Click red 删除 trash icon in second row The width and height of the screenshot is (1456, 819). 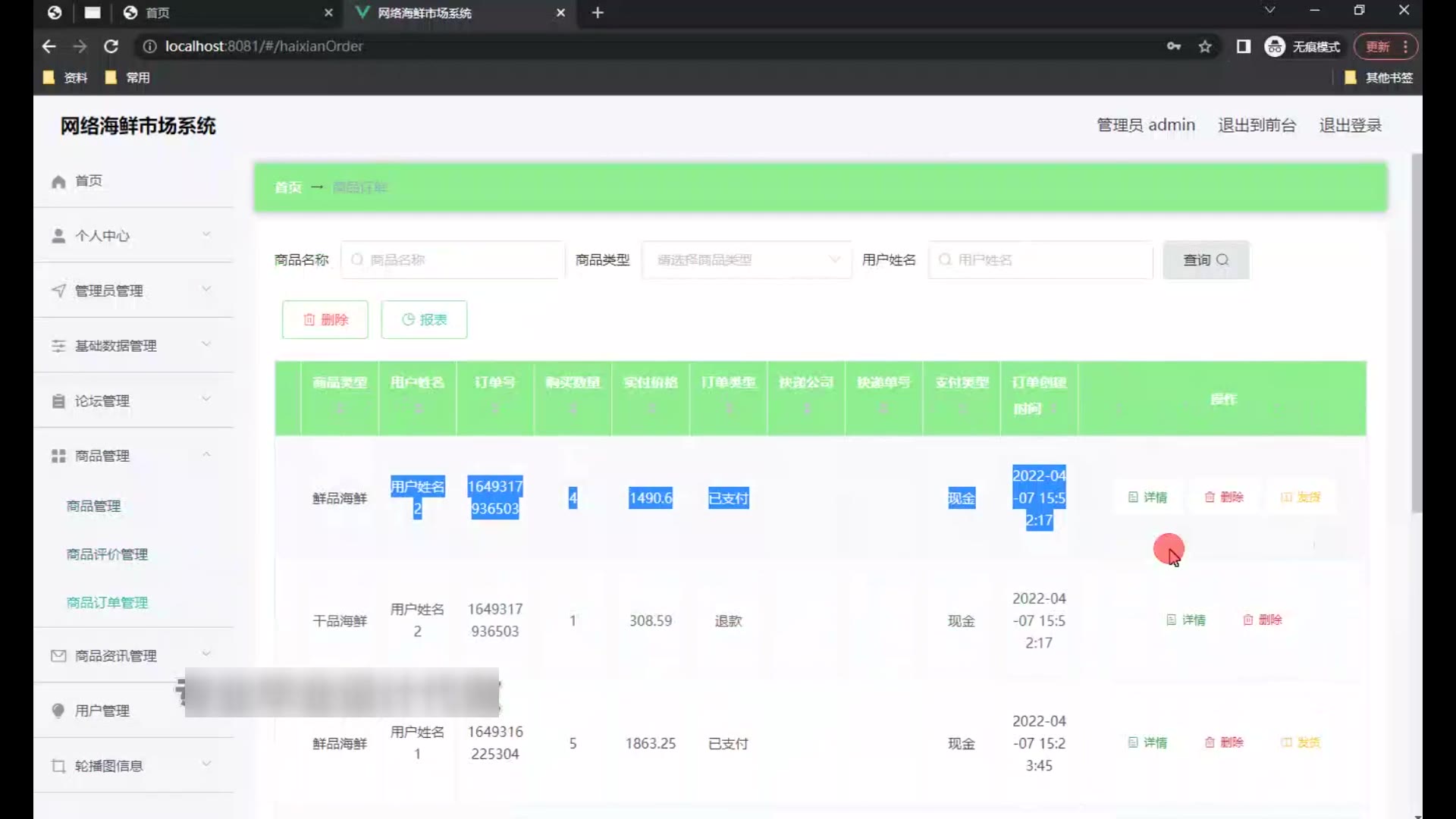pos(1248,620)
